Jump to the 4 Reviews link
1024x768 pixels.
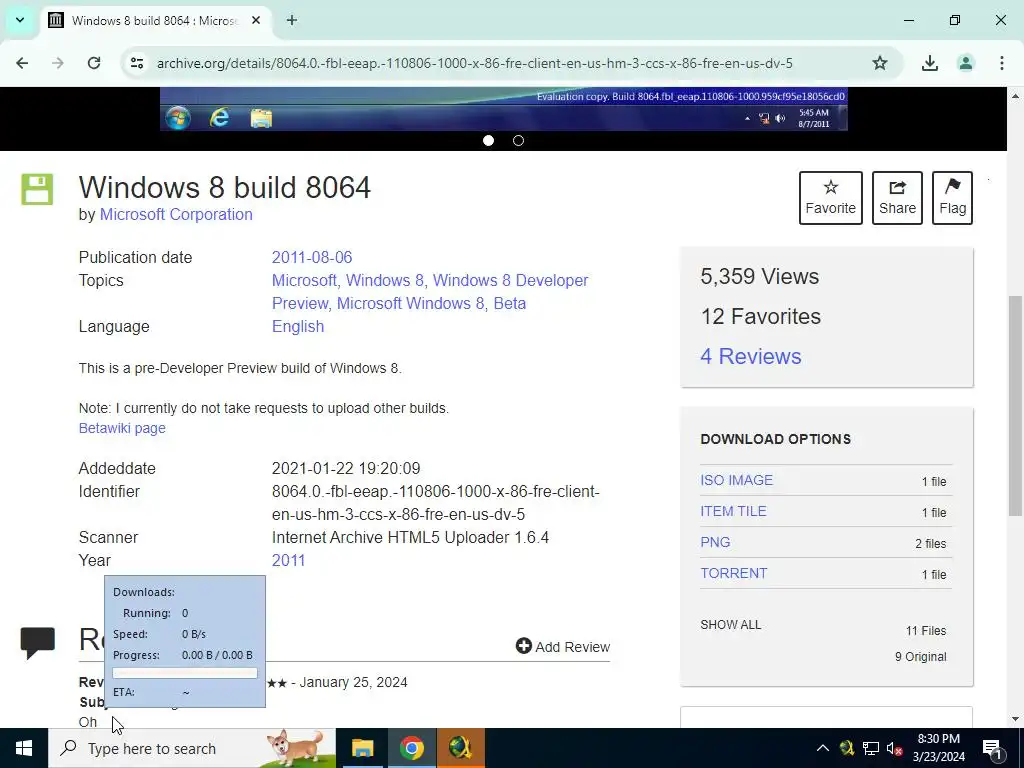751,357
